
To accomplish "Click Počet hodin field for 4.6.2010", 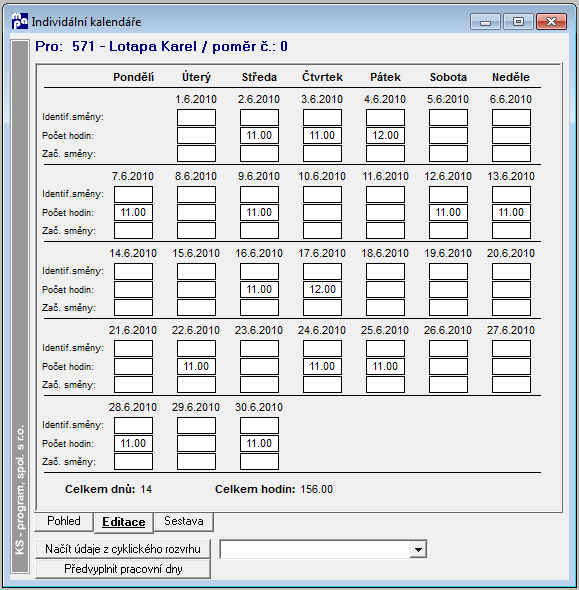I will (385, 135).
